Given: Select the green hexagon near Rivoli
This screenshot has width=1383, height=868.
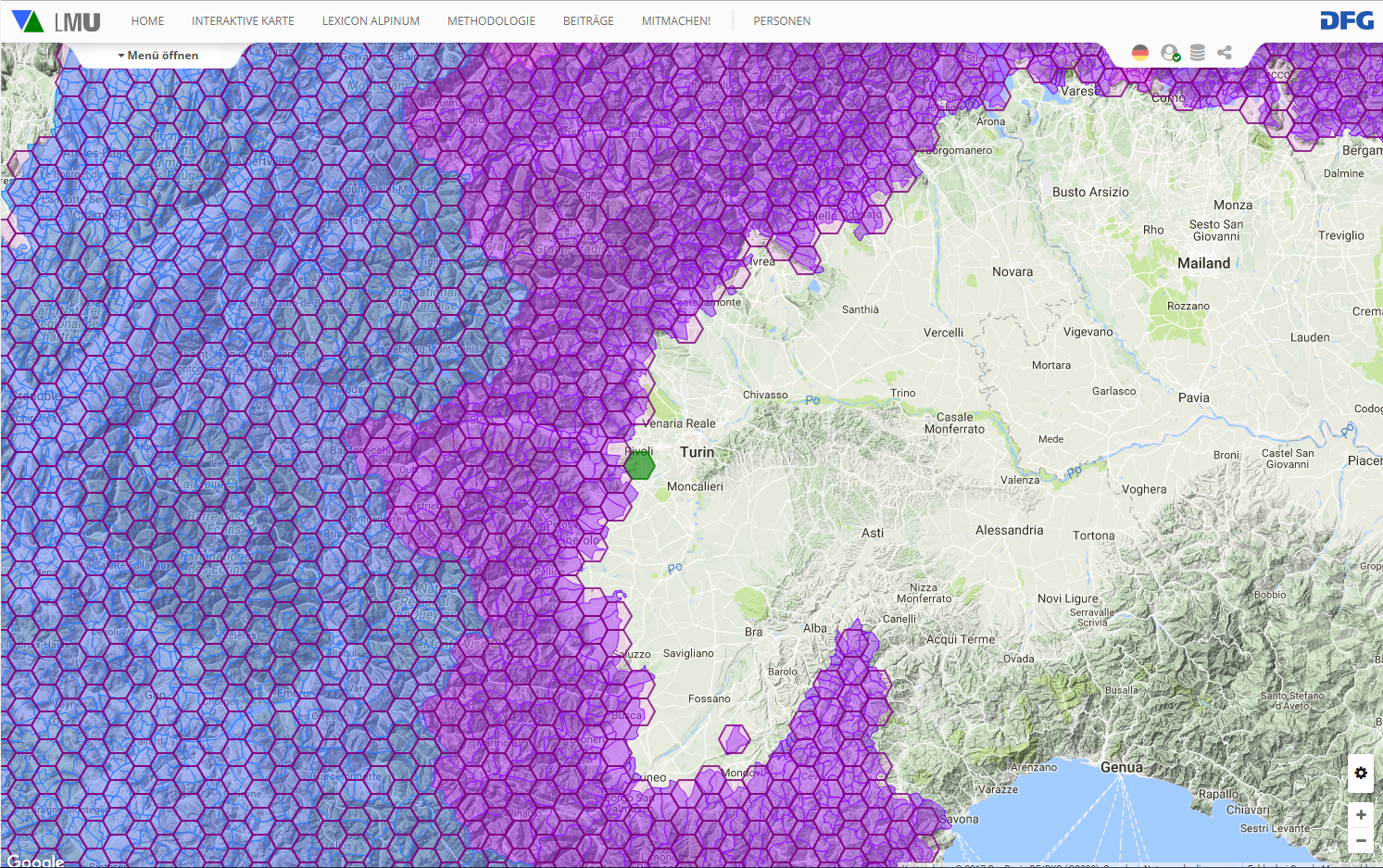Looking at the screenshot, I should [639, 465].
